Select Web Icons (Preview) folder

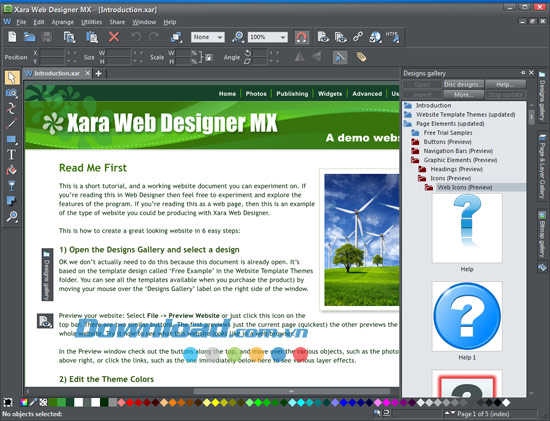click(464, 187)
